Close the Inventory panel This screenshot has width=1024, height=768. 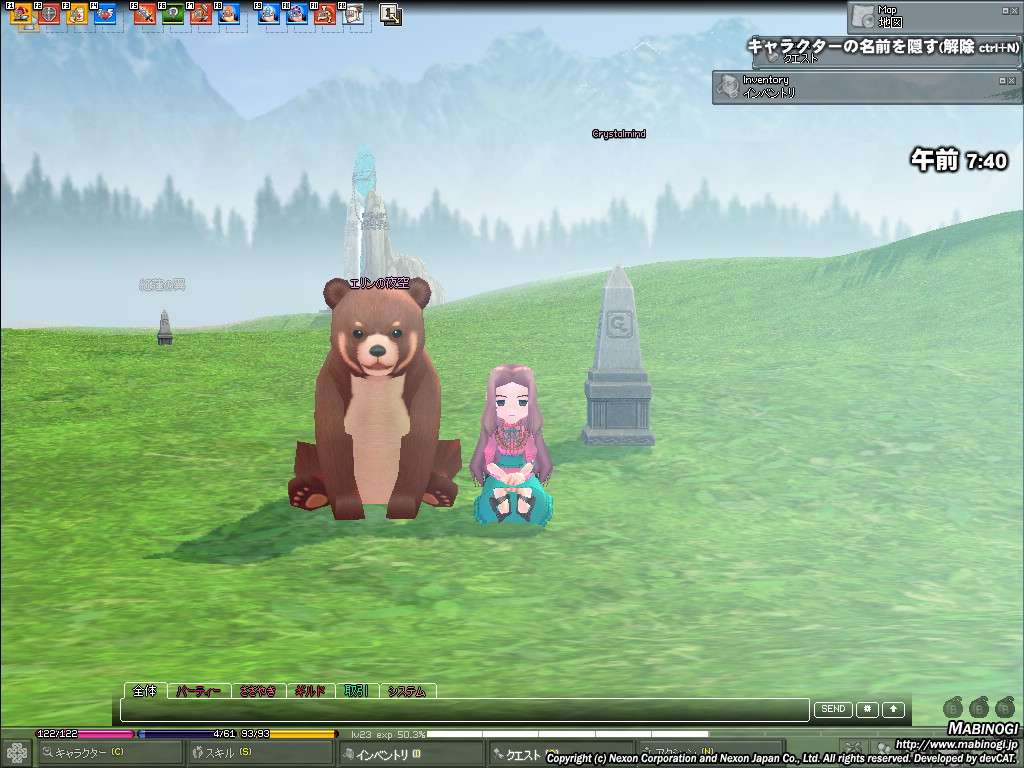(x=1011, y=80)
